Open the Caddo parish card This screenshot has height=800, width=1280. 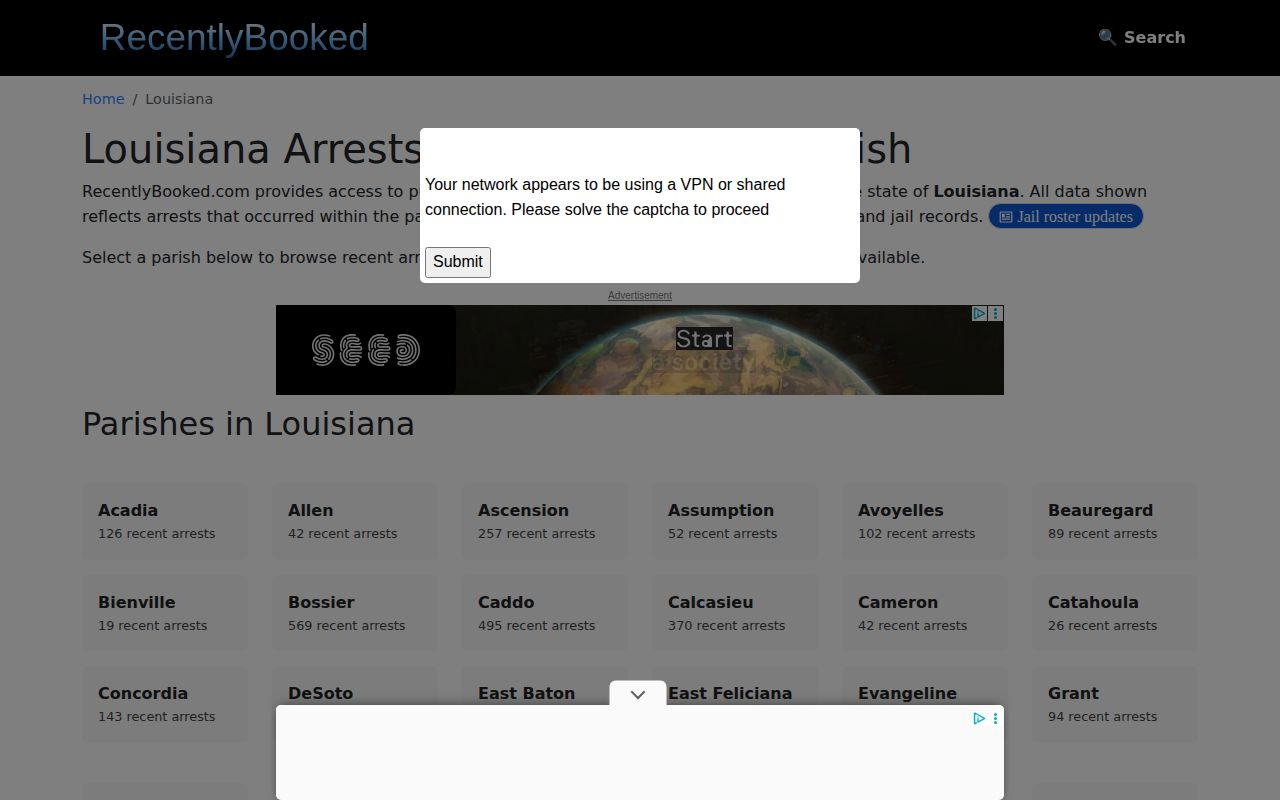(545, 613)
